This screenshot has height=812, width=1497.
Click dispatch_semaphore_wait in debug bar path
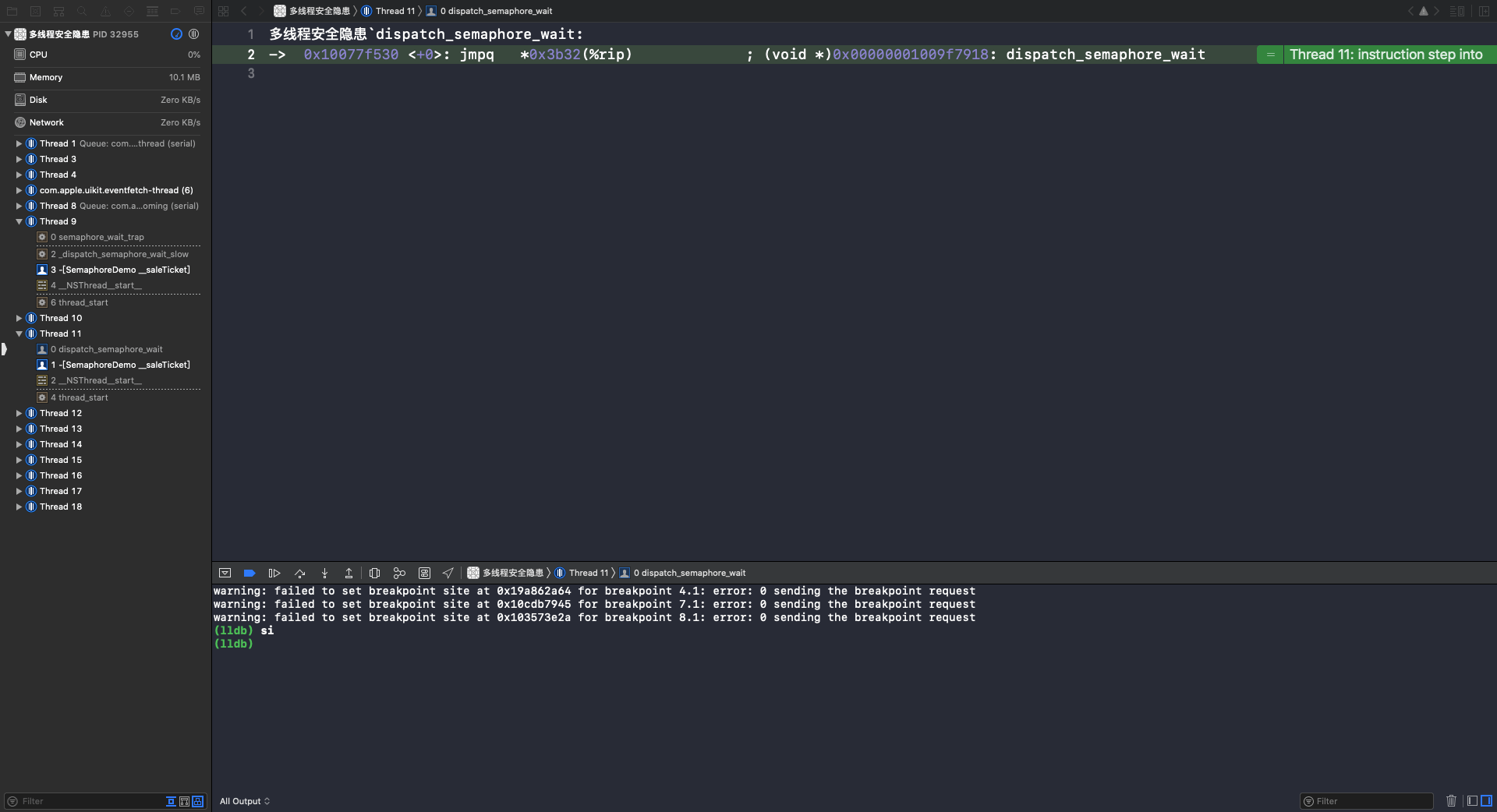[682, 573]
